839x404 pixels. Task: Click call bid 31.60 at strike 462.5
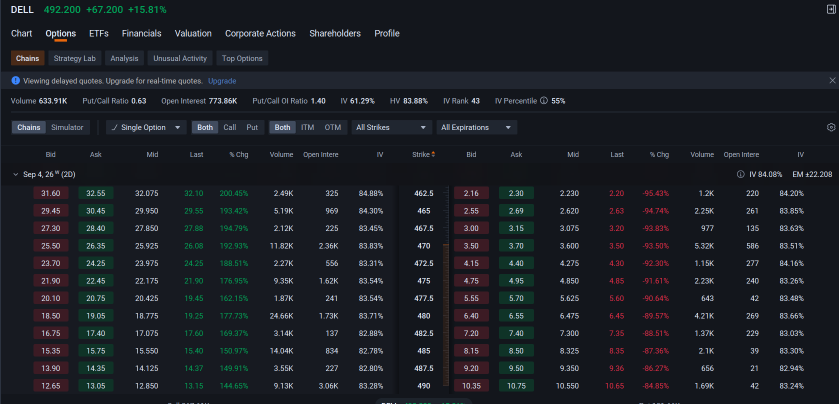(x=51, y=193)
